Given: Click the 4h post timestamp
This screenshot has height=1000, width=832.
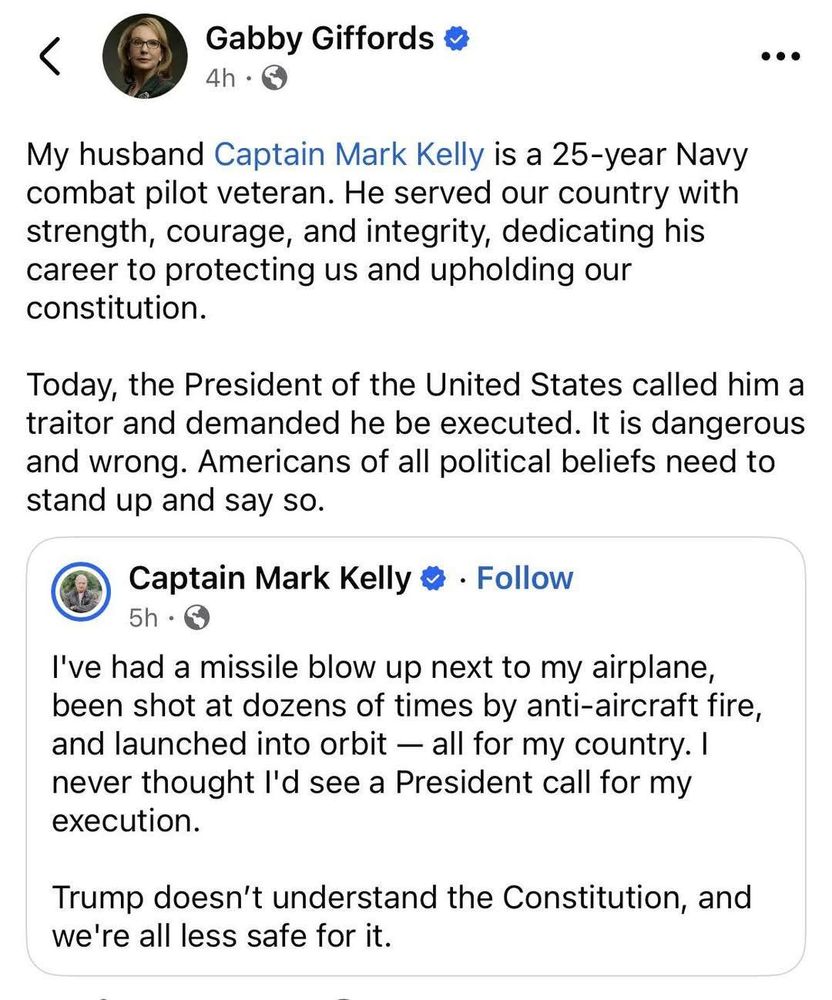Looking at the screenshot, I should click(x=222, y=78).
